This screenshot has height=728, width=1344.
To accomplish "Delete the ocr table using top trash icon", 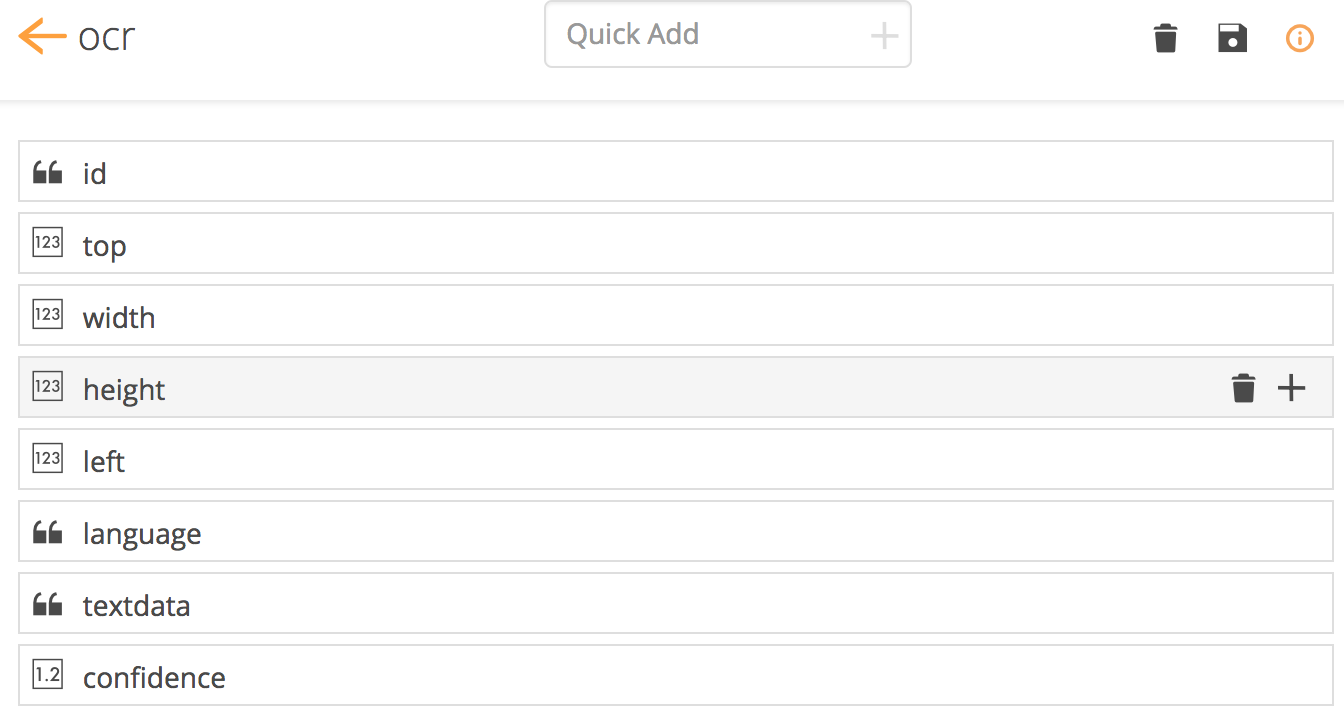I will point(1165,39).
